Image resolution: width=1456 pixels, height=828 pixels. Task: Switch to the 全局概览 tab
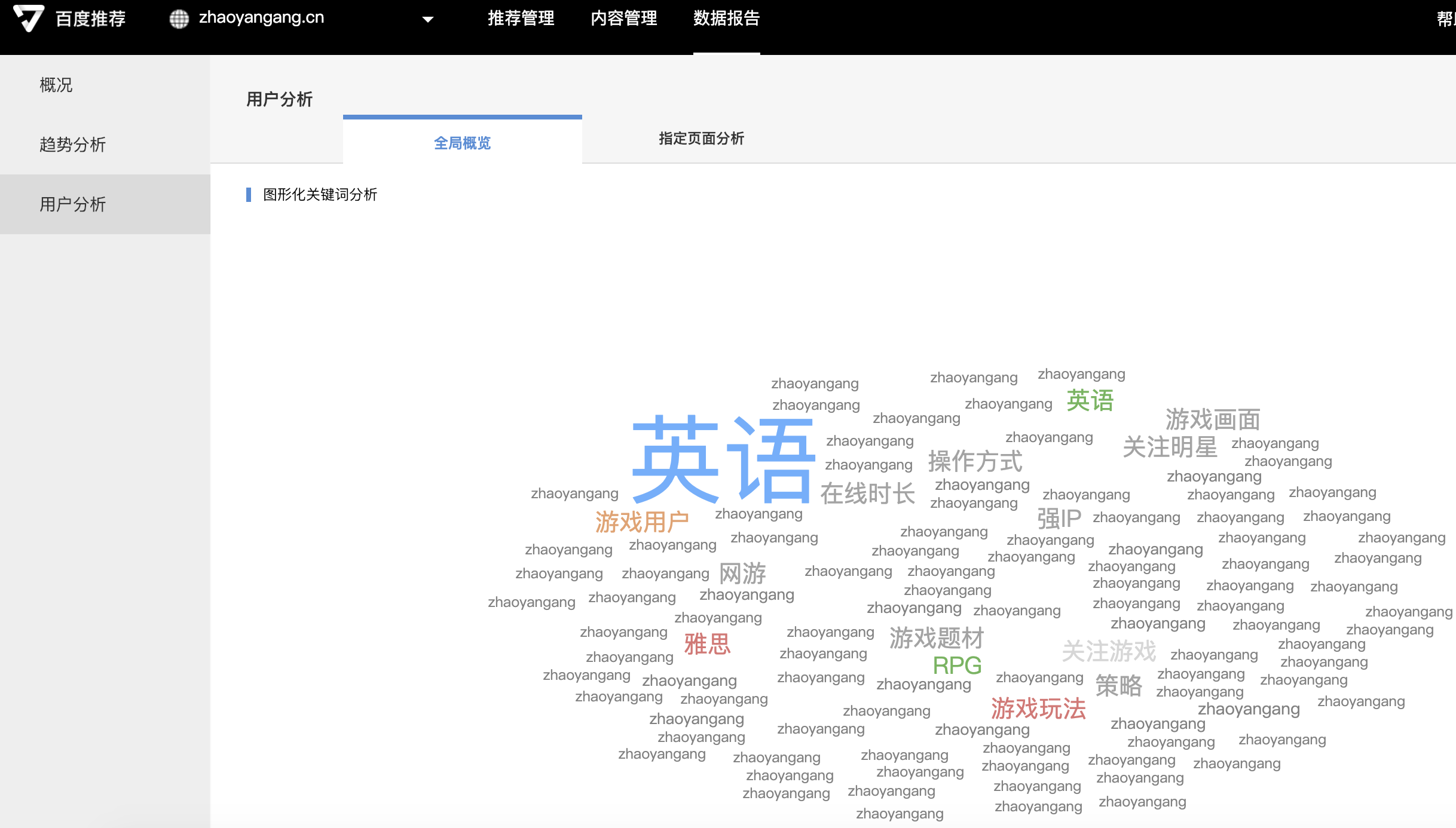tap(461, 143)
